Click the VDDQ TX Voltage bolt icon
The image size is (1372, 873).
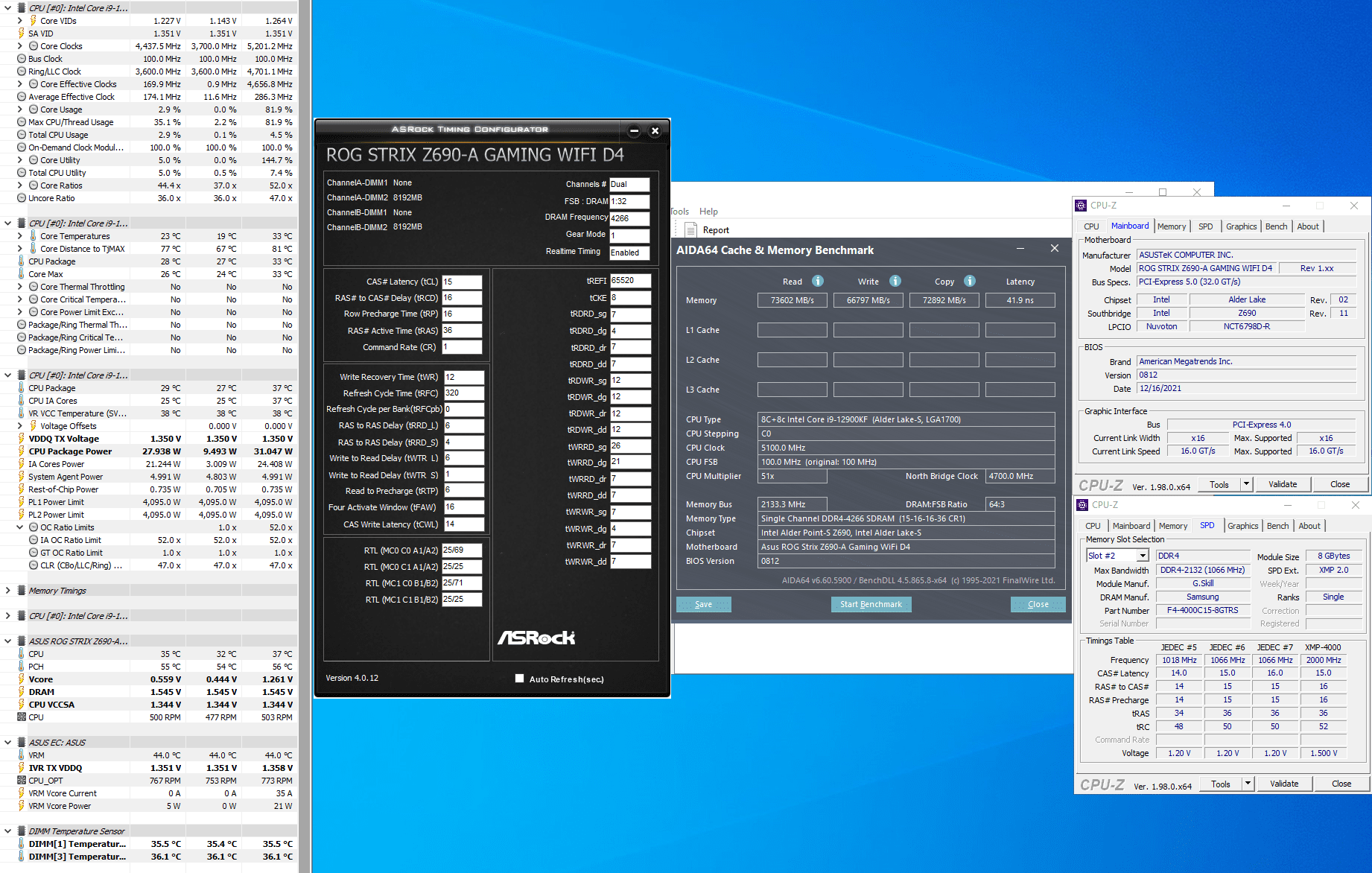pos(22,439)
